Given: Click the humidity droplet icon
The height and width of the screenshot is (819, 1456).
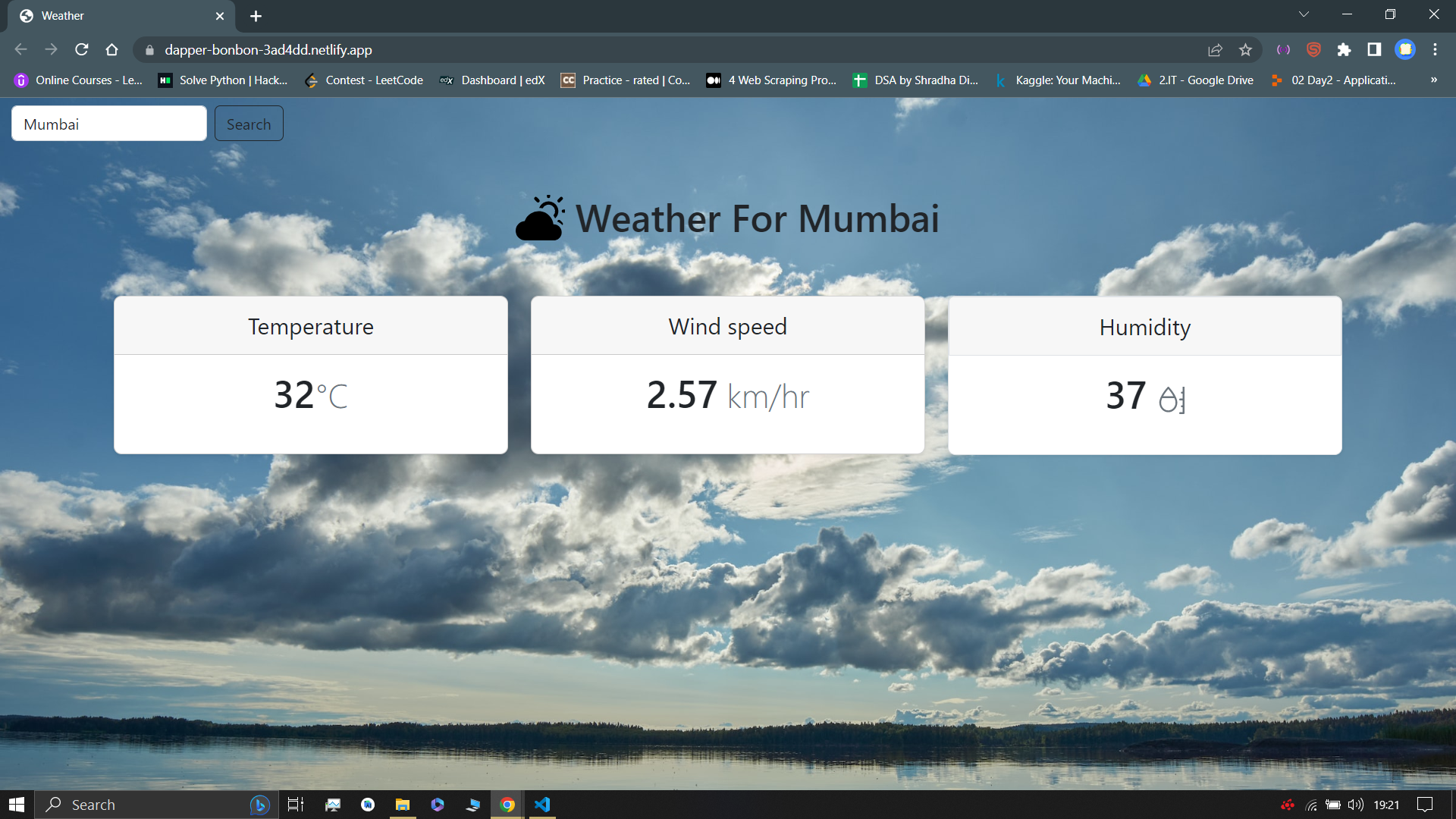Looking at the screenshot, I should (1172, 398).
